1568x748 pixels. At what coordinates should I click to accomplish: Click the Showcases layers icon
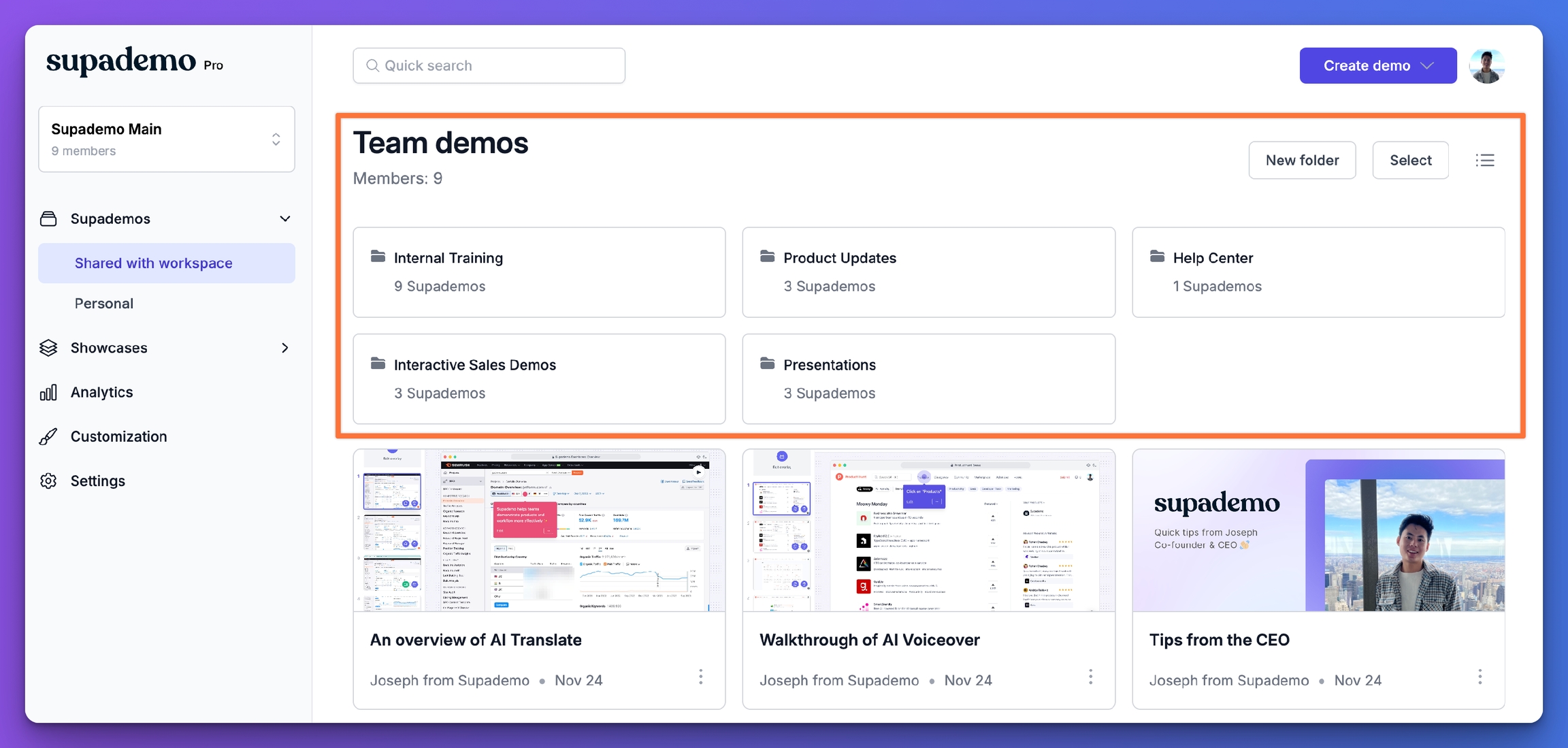tap(48, 348)
